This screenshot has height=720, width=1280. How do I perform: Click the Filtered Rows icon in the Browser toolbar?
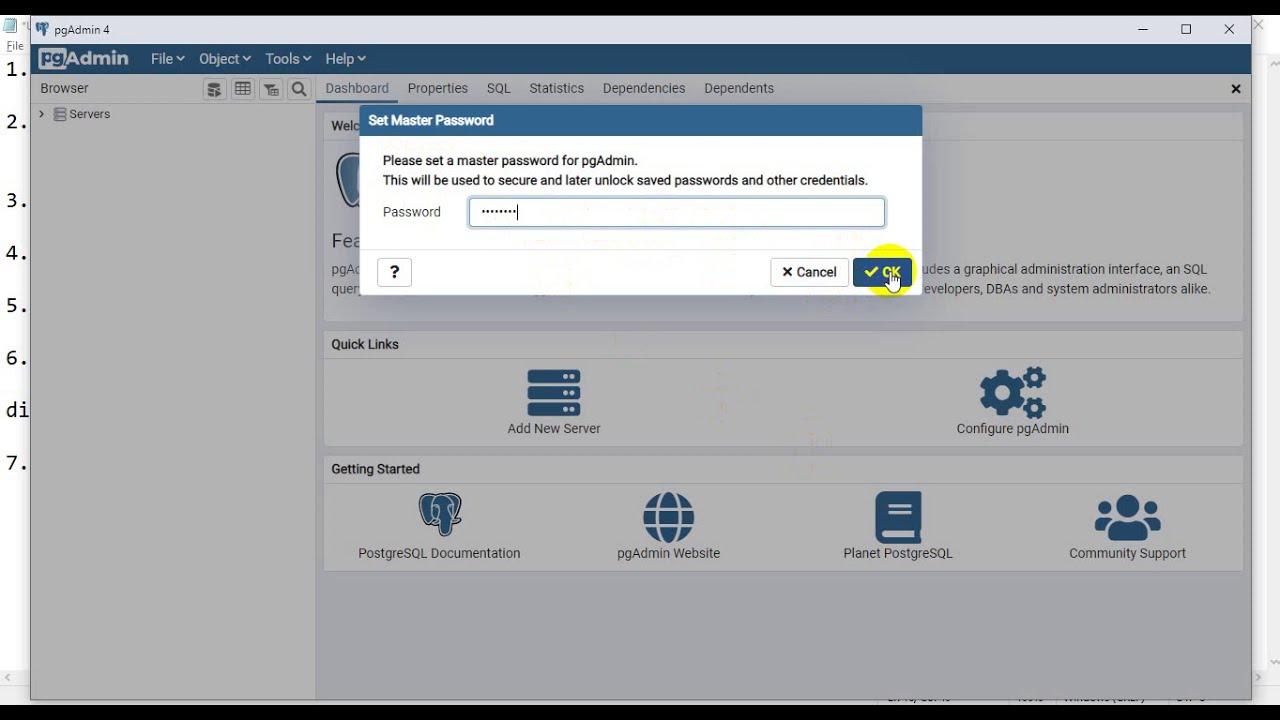click(270, 89)
